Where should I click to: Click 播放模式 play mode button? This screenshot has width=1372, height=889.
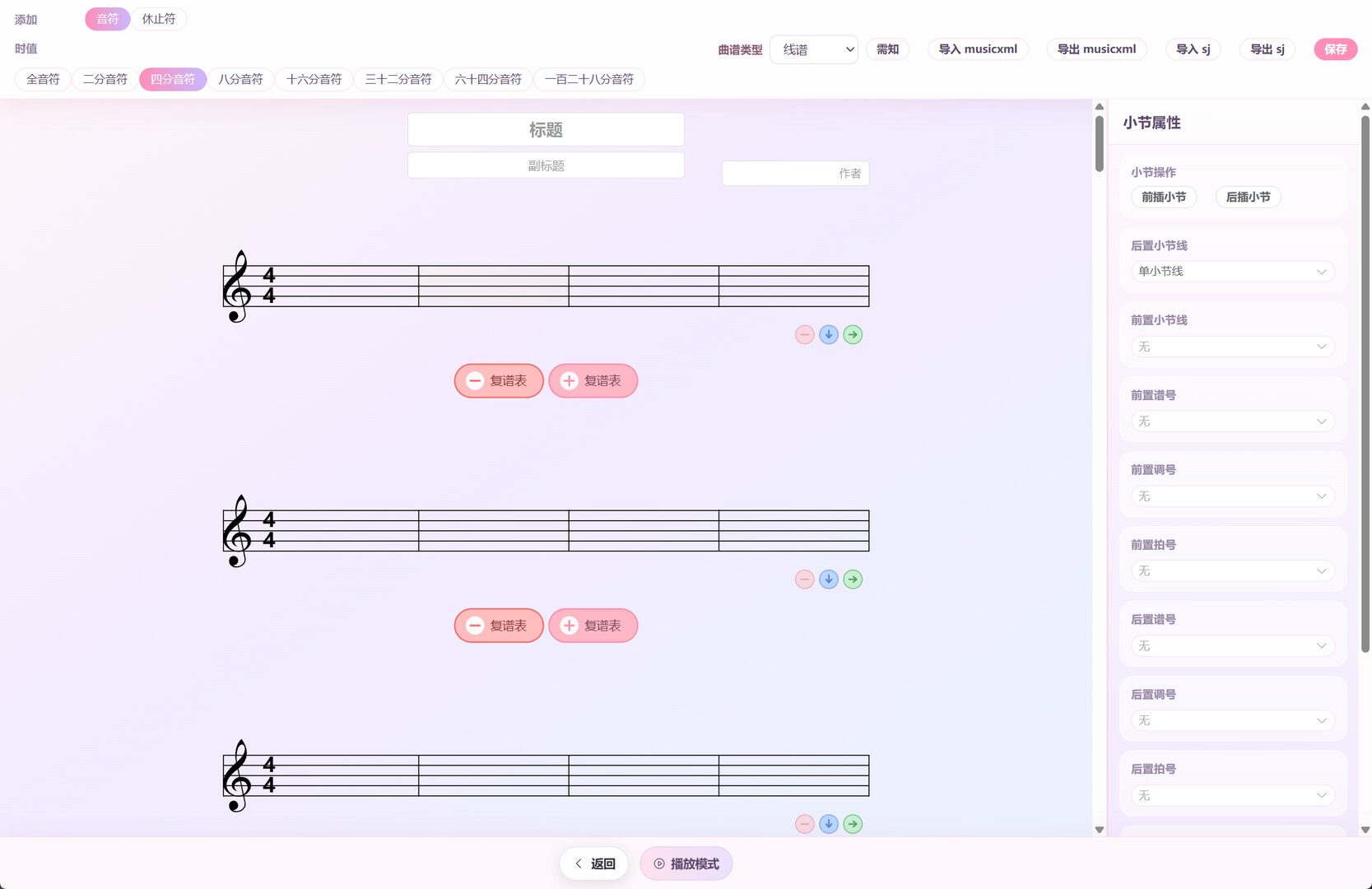click(x=686, y=863)
